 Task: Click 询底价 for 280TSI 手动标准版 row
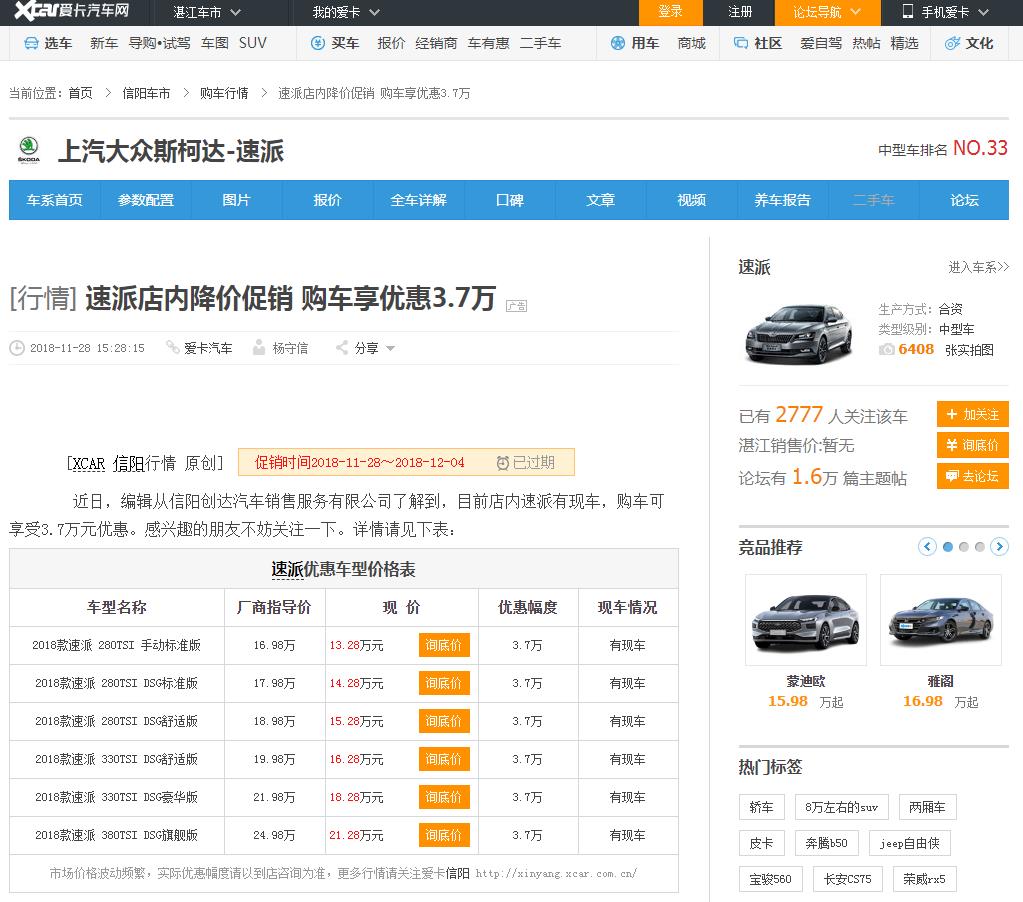pos(444,646)
